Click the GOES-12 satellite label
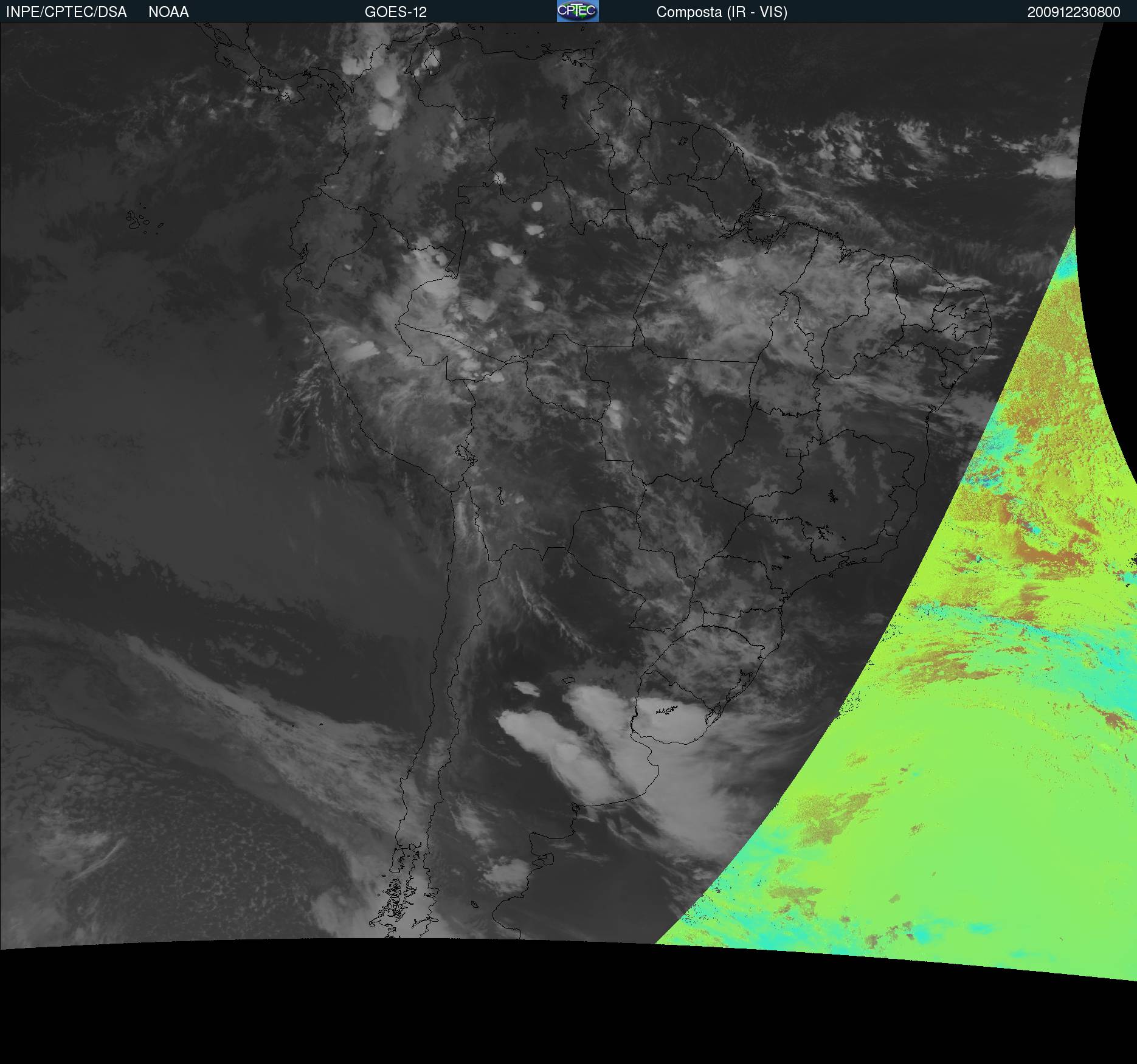The width and height of the screenshot is (1137, 1064). click(x=396, y=12)
